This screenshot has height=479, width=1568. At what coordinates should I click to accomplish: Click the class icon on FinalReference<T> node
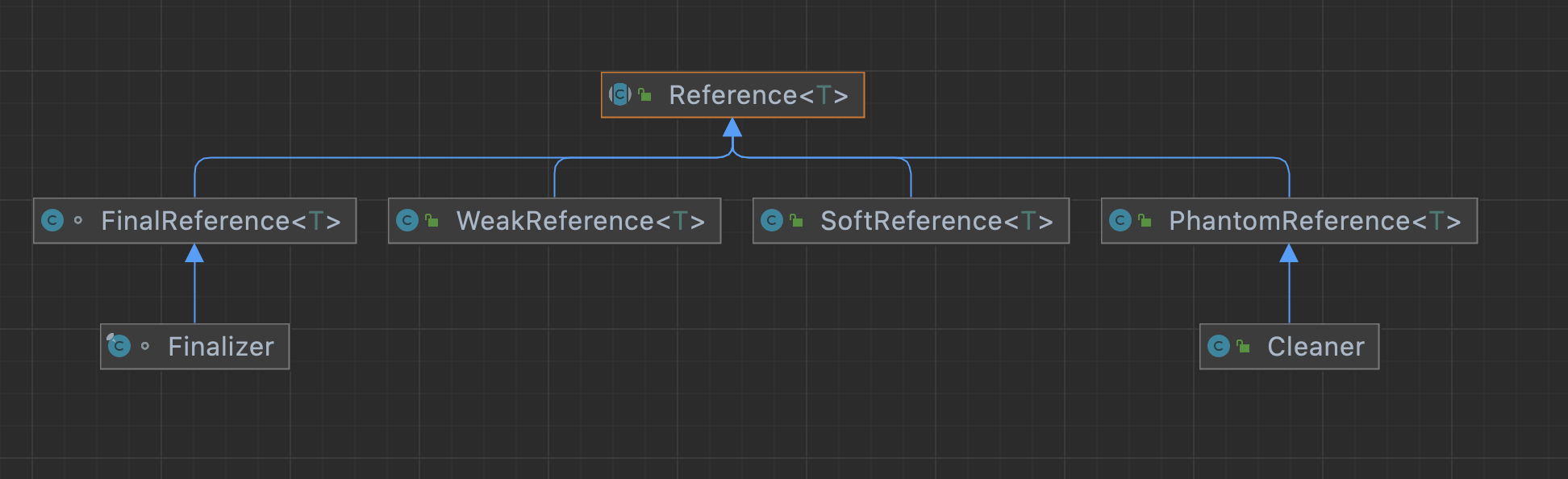click(52, 220)
